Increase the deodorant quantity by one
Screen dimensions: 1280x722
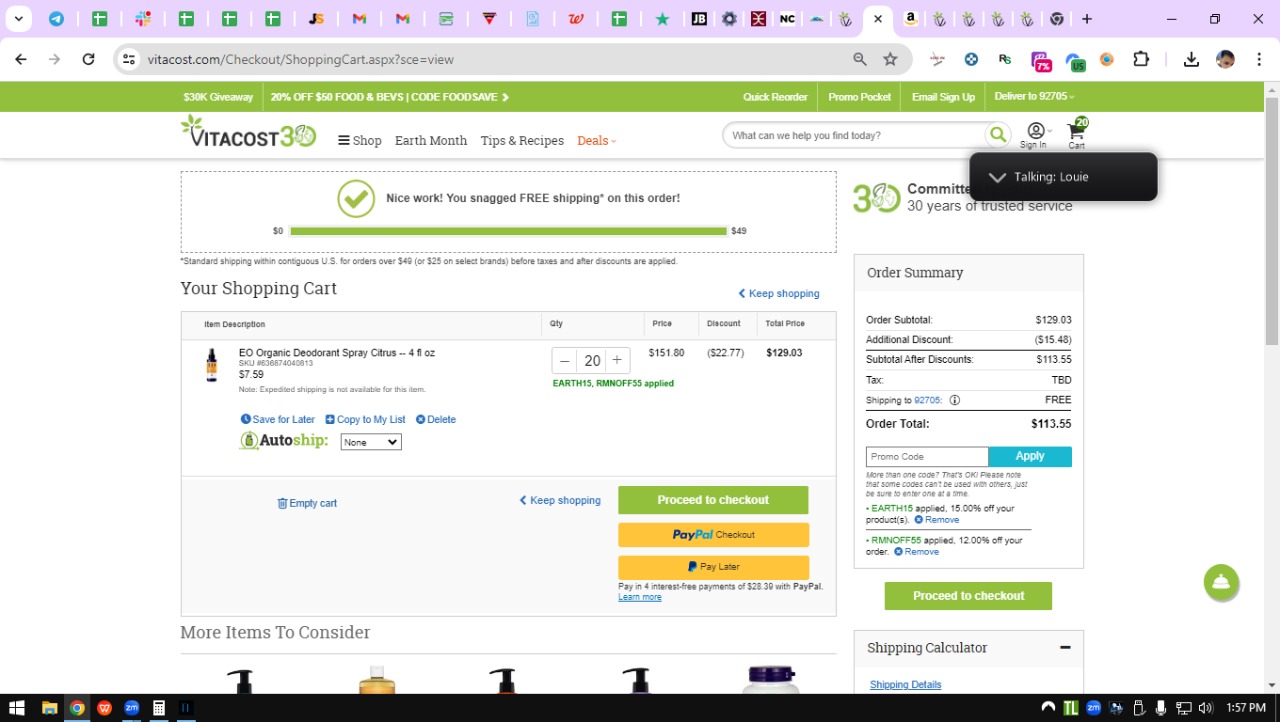pyautogui.click(x=617, y=361)
